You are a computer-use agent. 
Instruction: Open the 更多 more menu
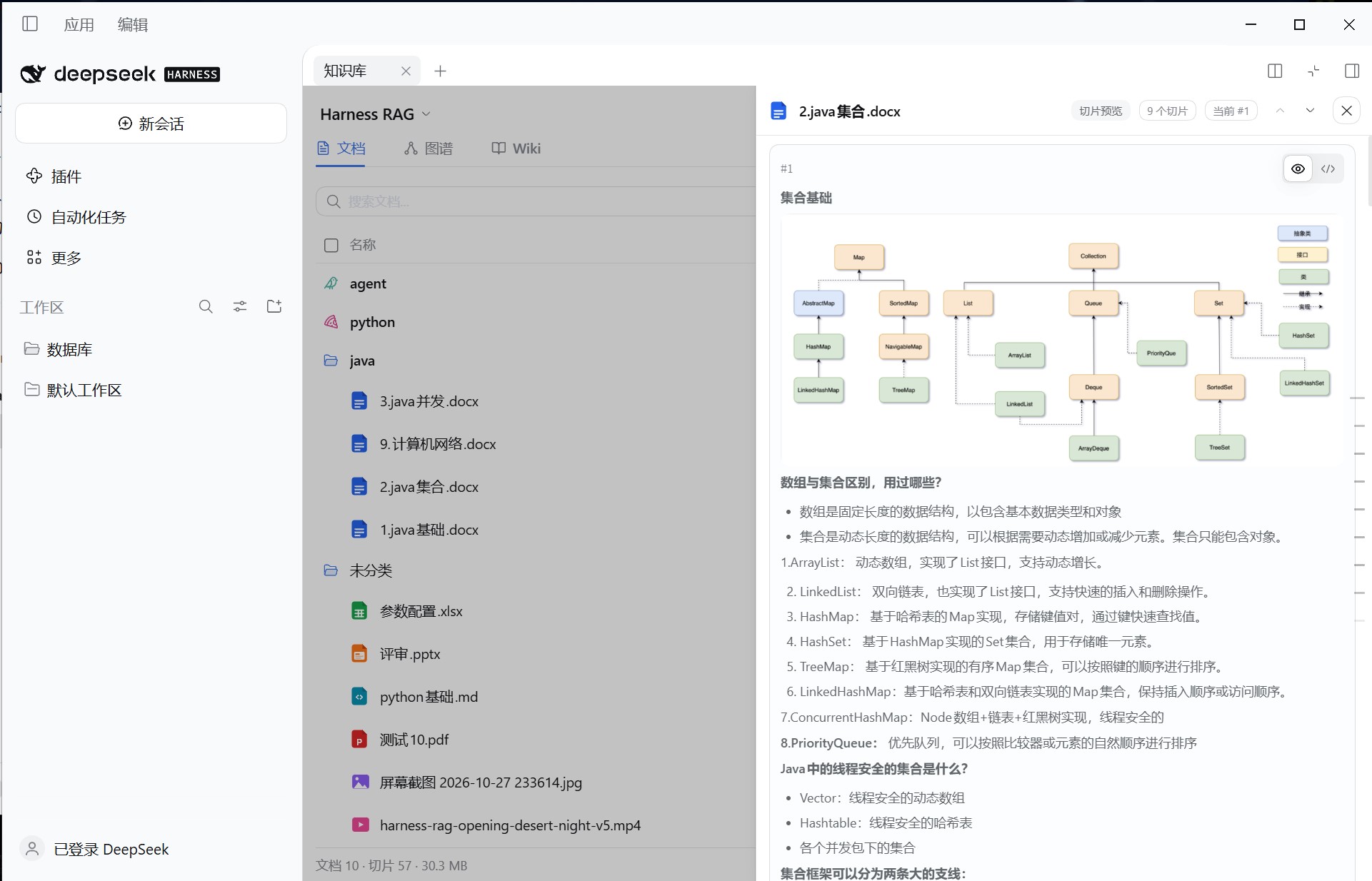point(54,258)
